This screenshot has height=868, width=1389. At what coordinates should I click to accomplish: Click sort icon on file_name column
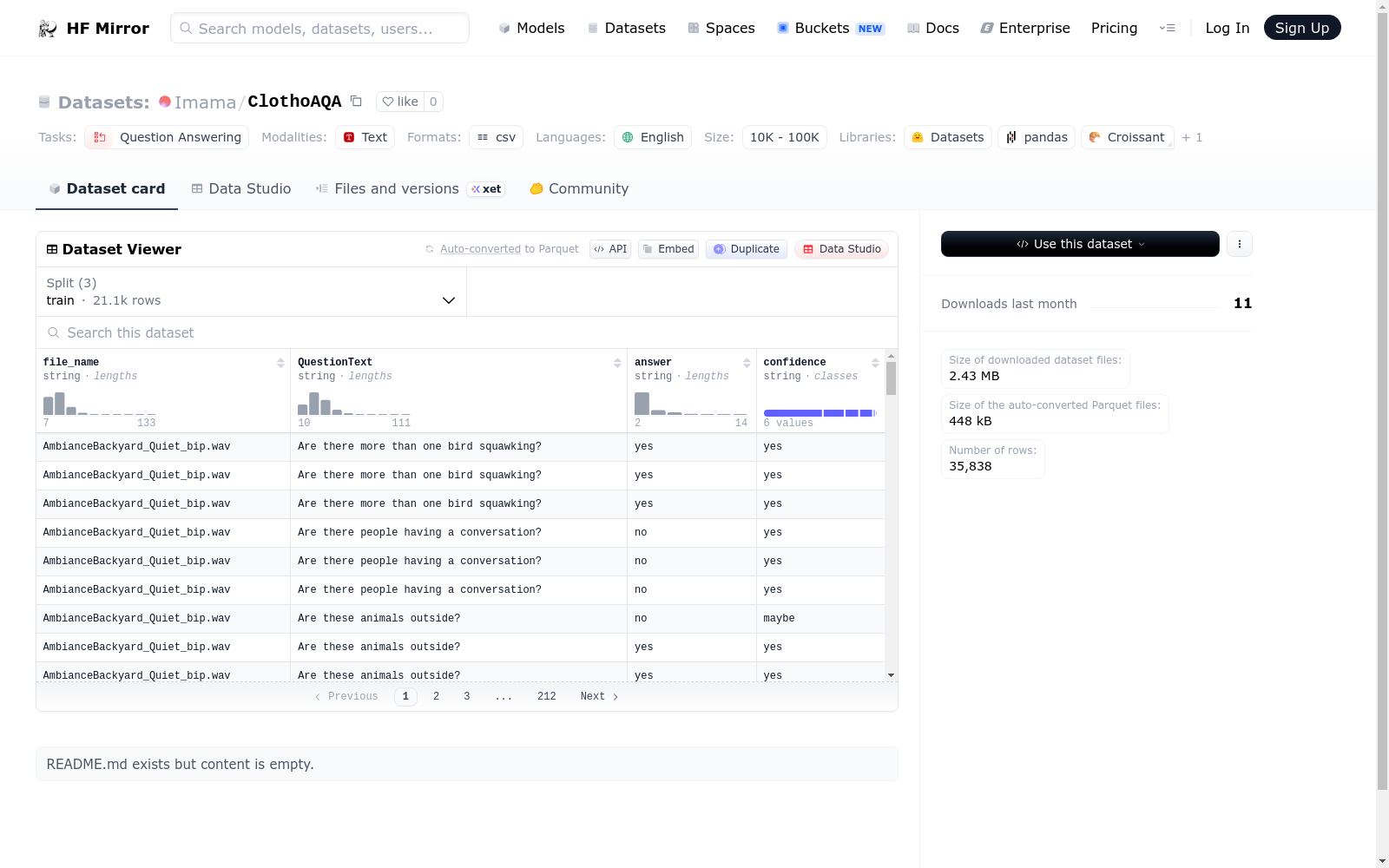tap(280, 363)
